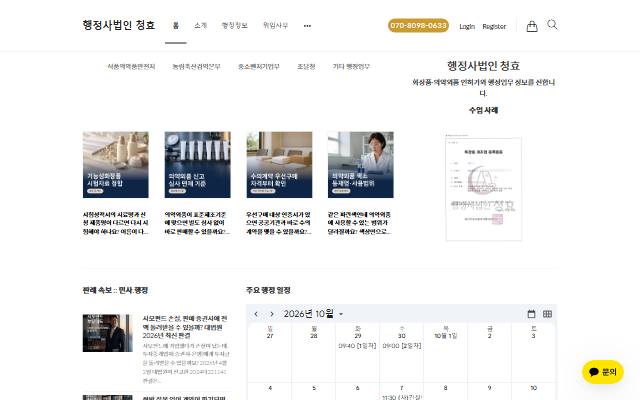
Task: Click the 수임 사례 heading
Action: click(483, 110)
